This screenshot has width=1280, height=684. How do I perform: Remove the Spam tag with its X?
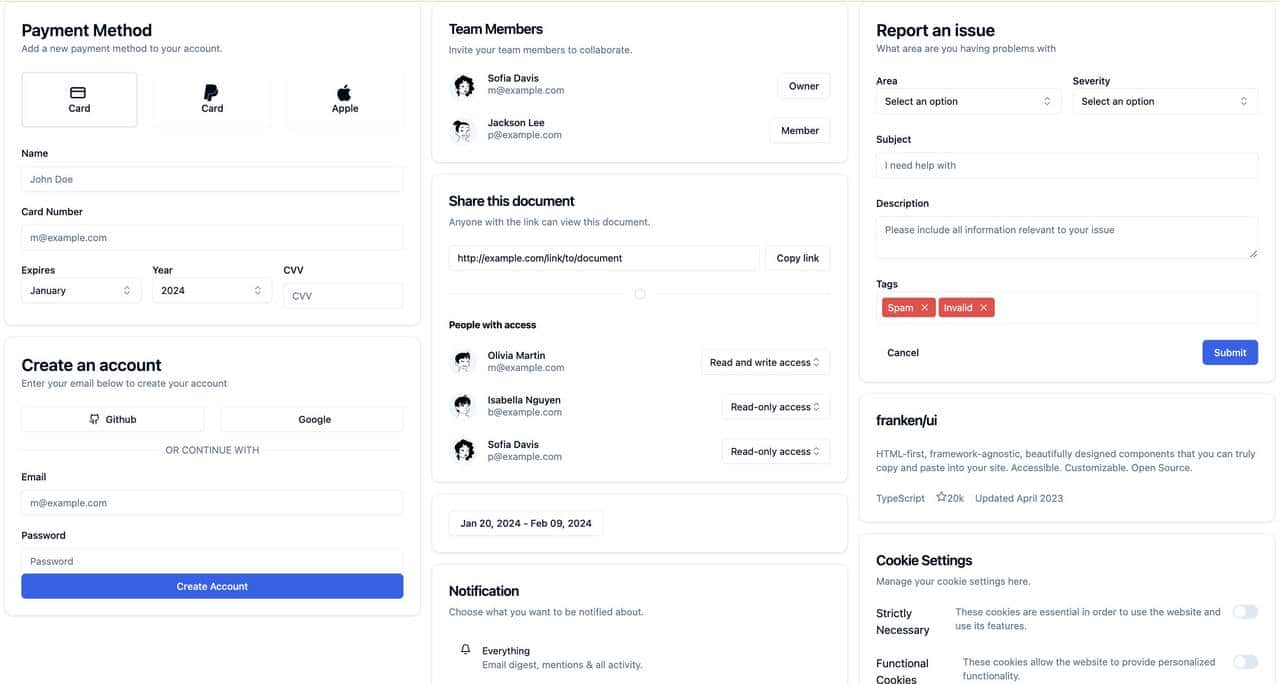(x=924, y=308)
